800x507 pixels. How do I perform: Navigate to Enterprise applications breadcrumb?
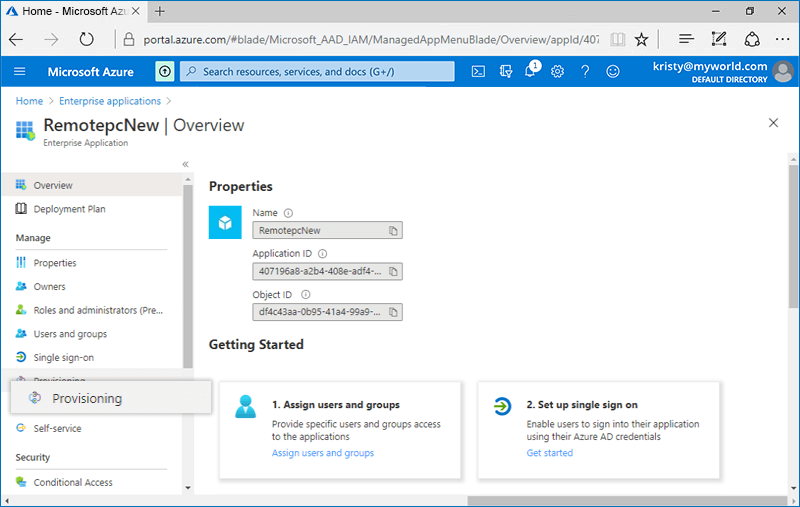tap(110, 101)
